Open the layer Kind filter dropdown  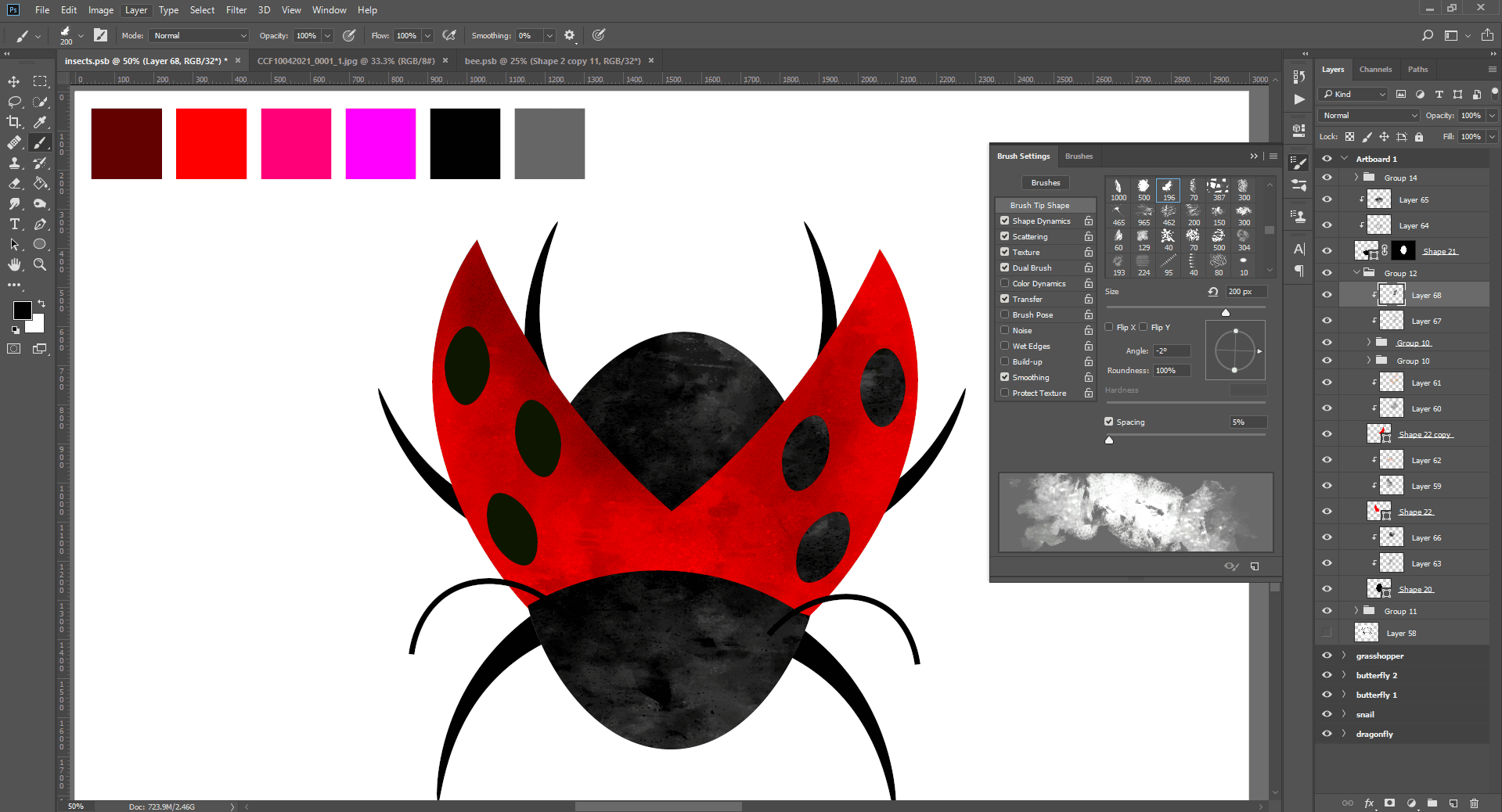pyautogui.click(x=1353, y=94)
